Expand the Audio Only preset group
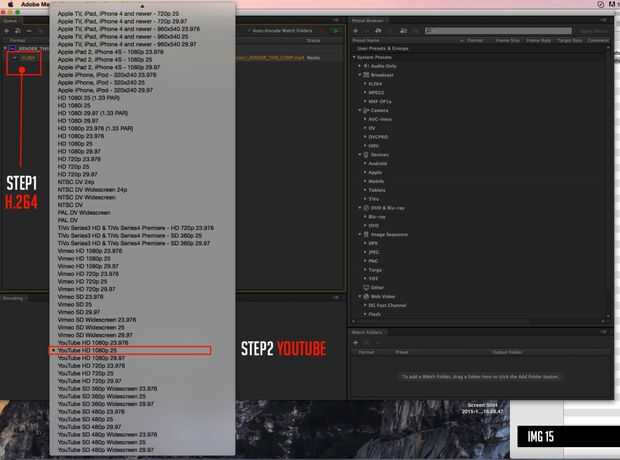Image resolution: width=620 pixels, height=460 pixels. click(360, 66)
